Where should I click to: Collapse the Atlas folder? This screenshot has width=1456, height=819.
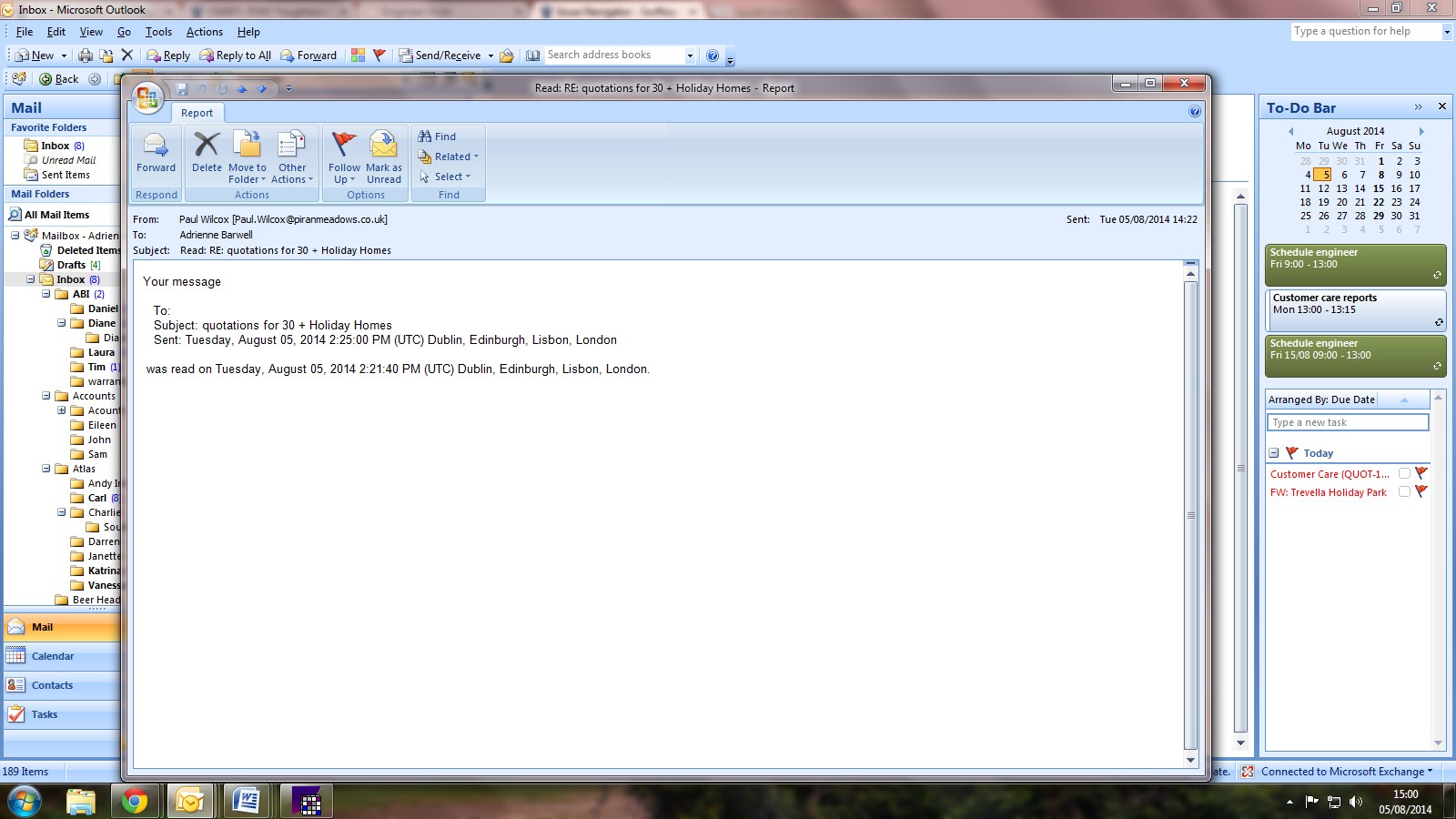tap(45, 469)
